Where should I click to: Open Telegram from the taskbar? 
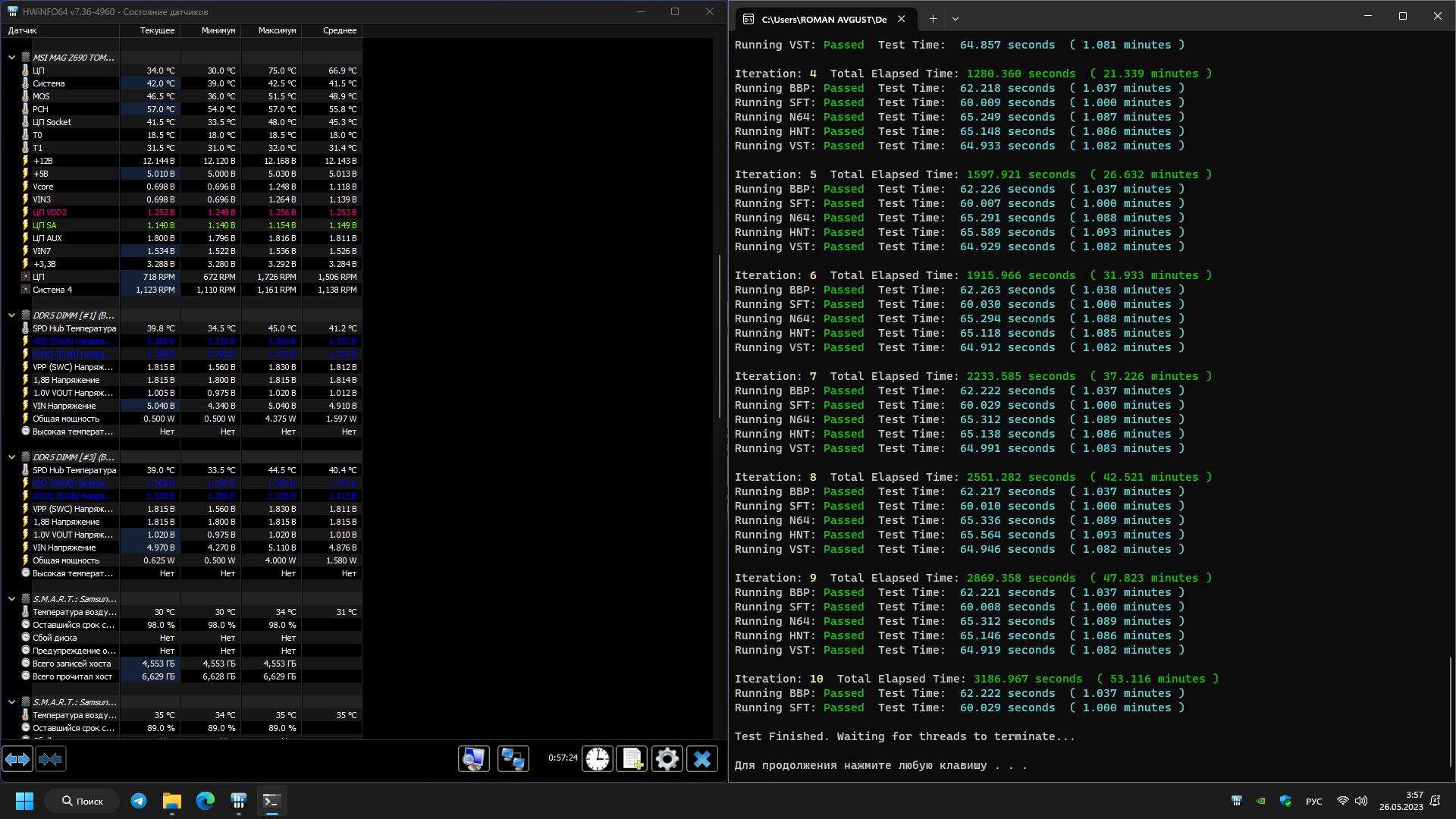click(x=139, y=801)
